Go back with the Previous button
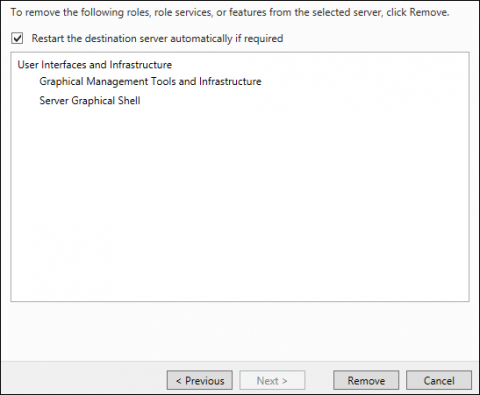Image resolution: width=480 pixels, height=395 pixels. [200, 380]
